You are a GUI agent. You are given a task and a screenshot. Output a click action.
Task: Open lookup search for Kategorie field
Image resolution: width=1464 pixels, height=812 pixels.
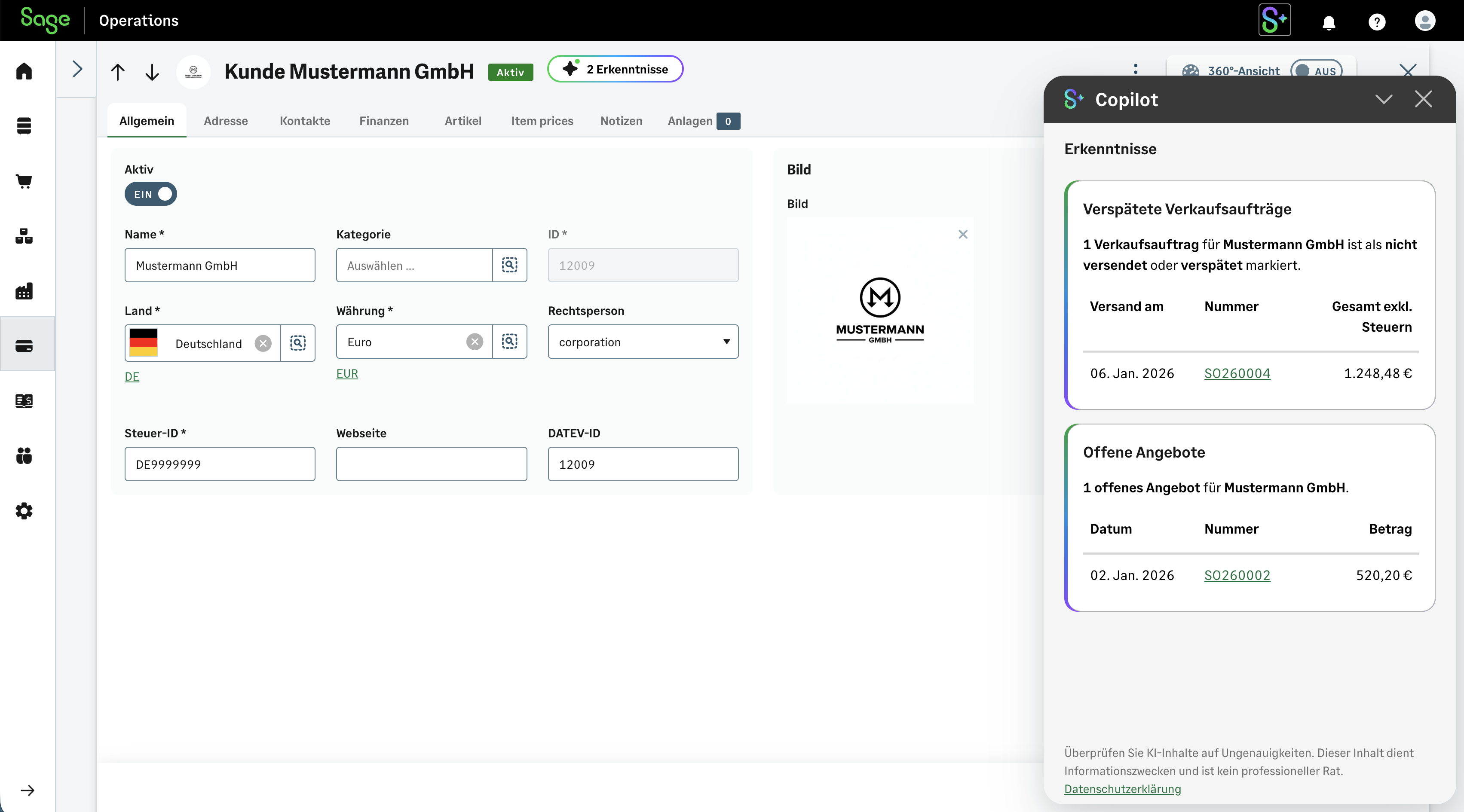509,265
